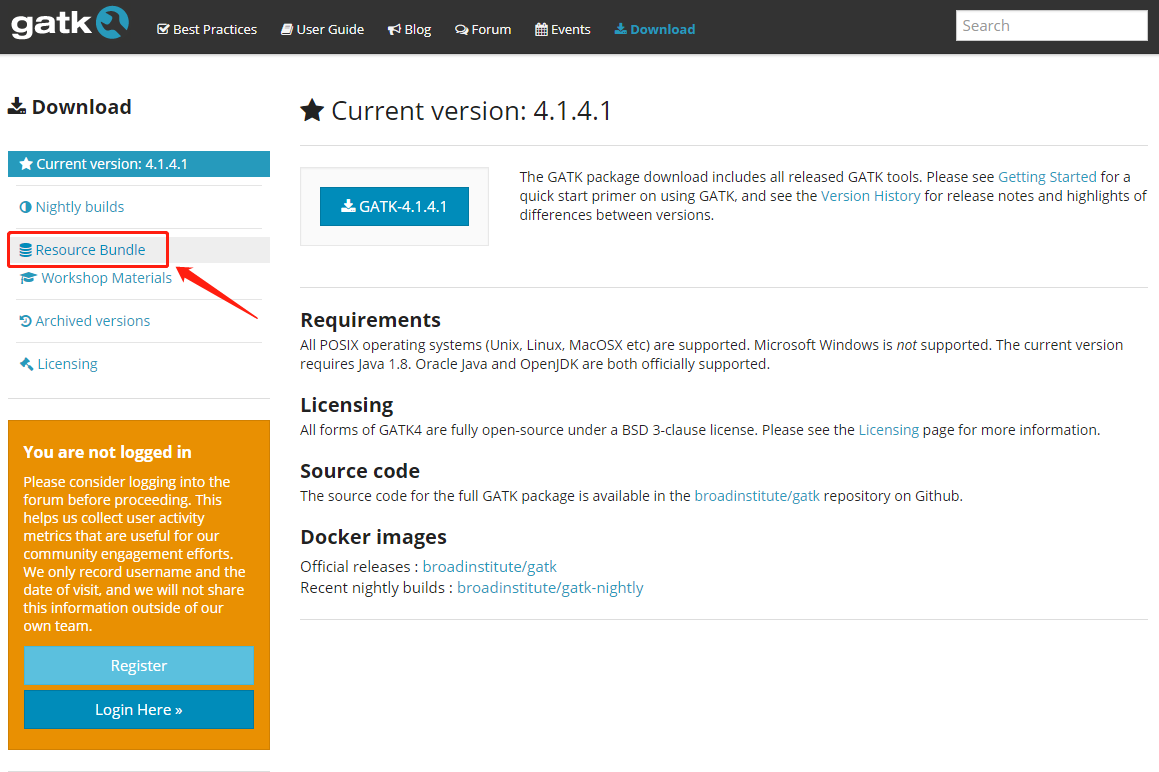
Task: Click the GATK-4.1.4.1 download button
Action: coord(394,206)
